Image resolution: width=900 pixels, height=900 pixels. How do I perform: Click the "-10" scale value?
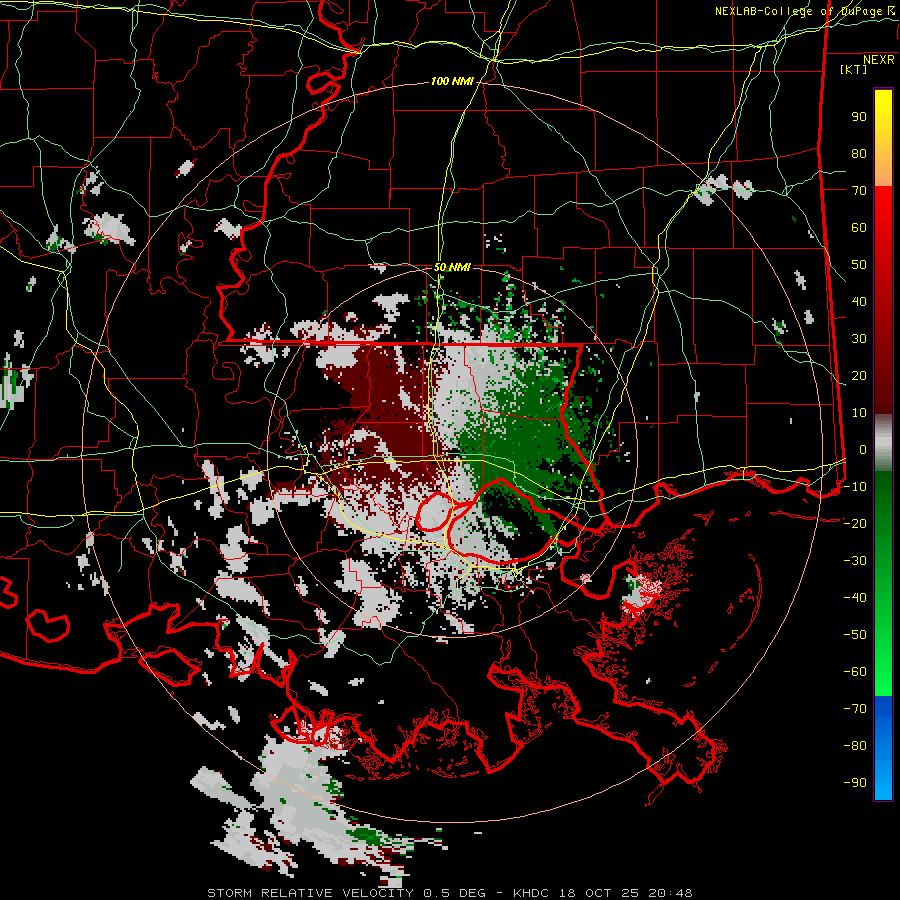(855, 487)
